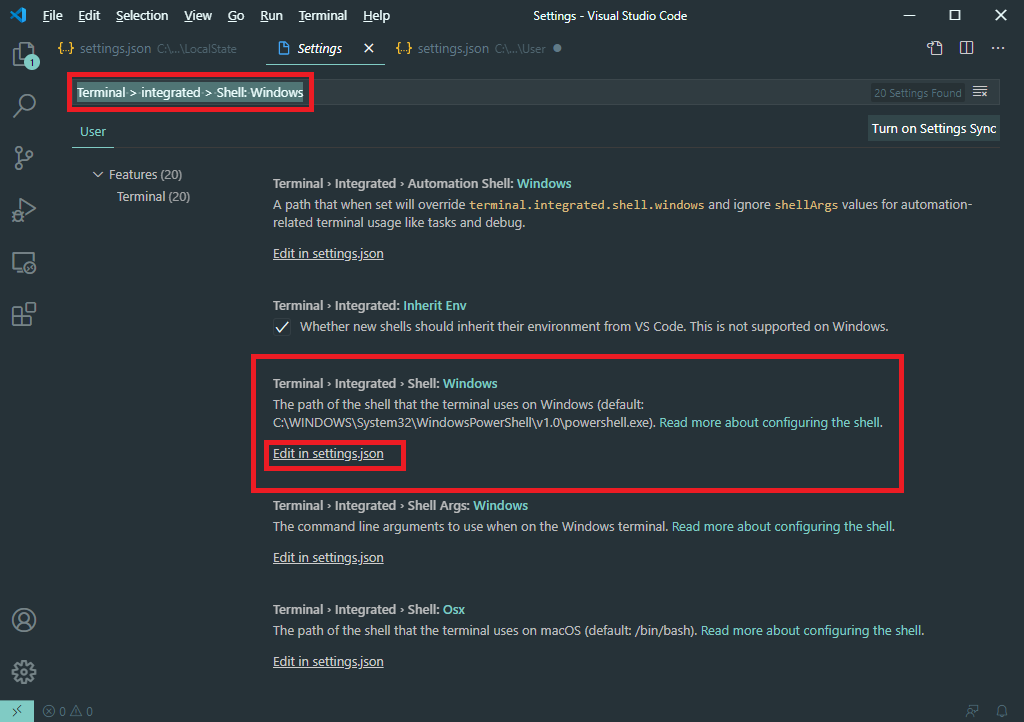The height and width of the screenshot is (722, 1024).
Task: Toggle the Inherit Env checkbox
Action: (281, 327)
